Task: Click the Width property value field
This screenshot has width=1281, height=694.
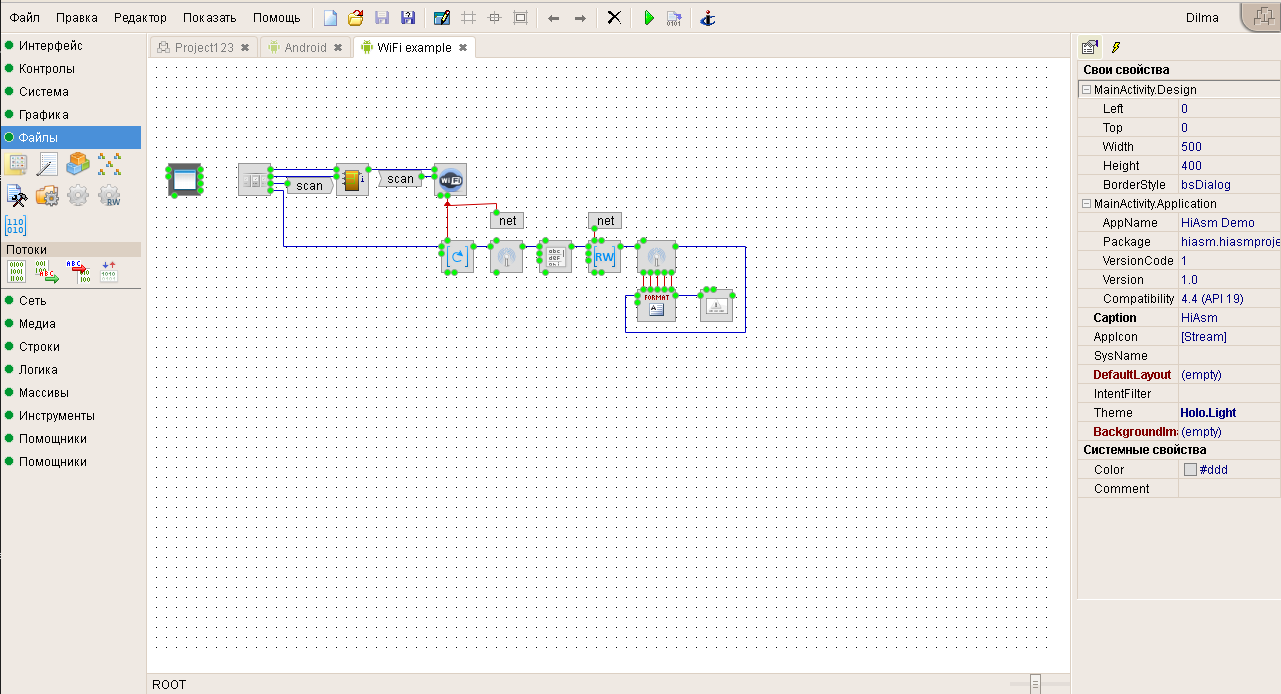Action: (1228, 147)
